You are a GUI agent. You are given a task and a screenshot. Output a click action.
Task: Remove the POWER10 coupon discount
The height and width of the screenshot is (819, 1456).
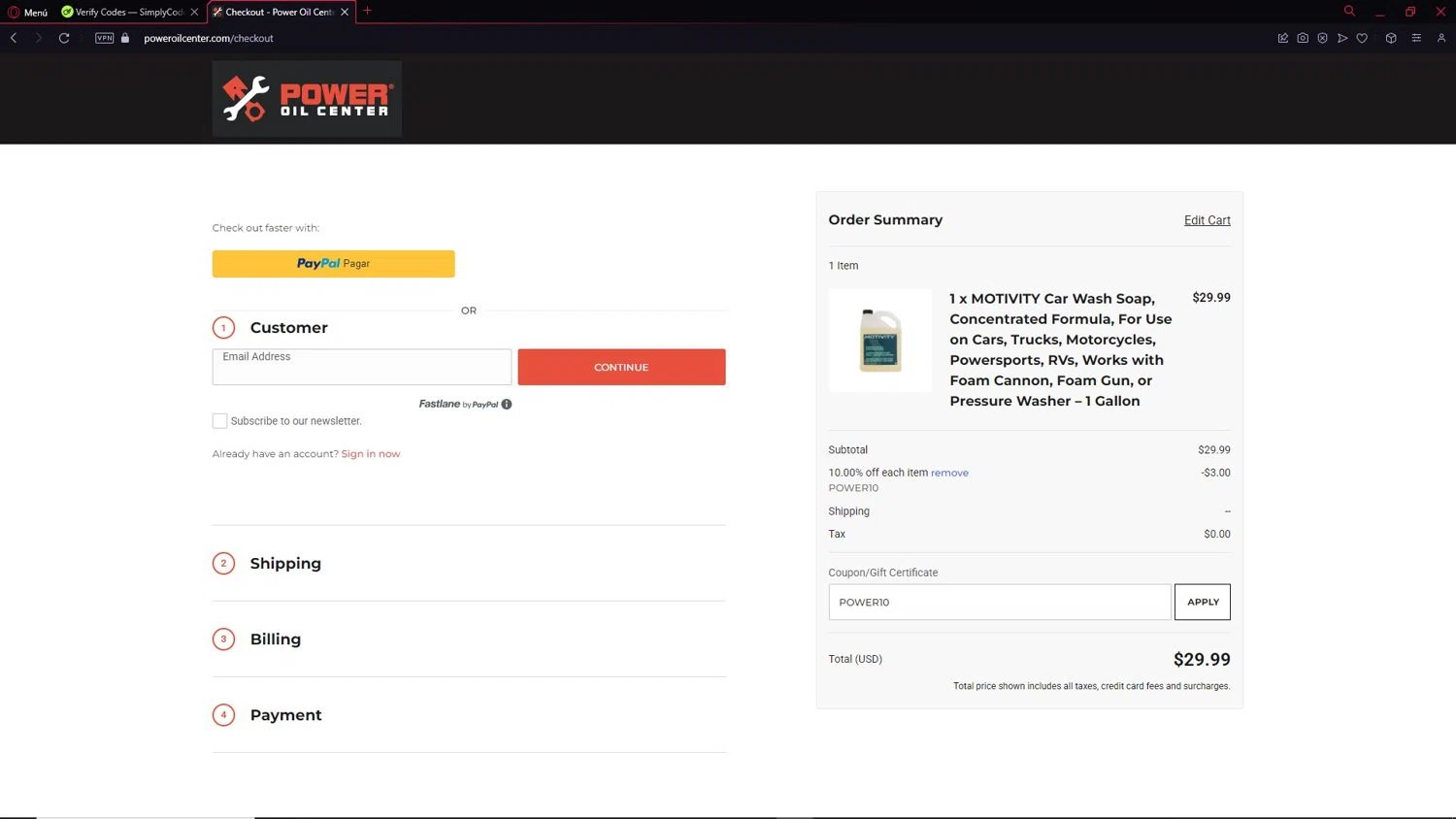[x=949, y=473]
